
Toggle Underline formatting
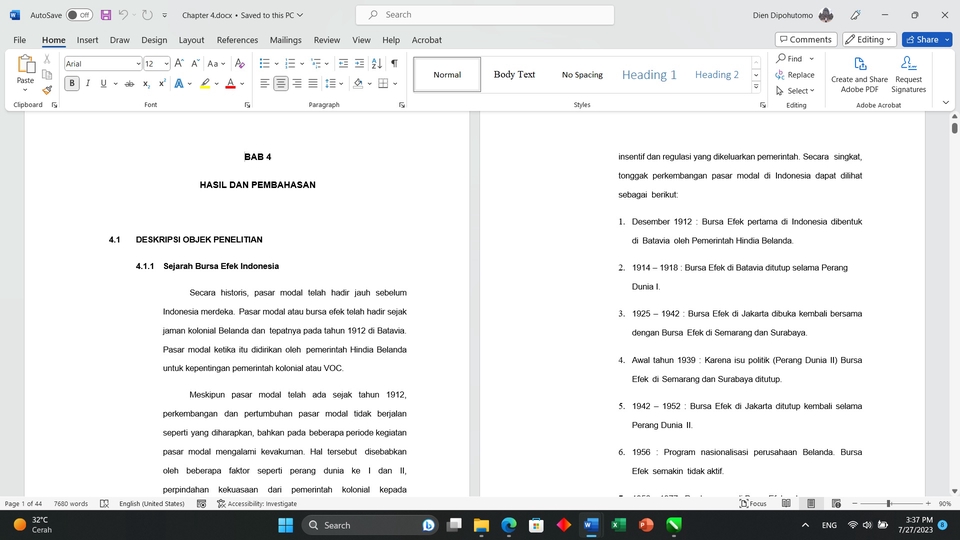click(103, 83)
